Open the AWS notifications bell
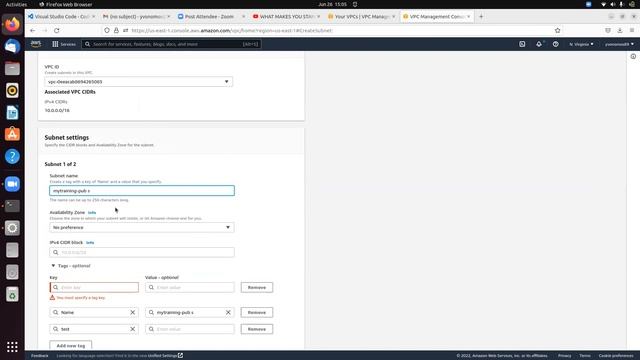 [x=539, y=44]
